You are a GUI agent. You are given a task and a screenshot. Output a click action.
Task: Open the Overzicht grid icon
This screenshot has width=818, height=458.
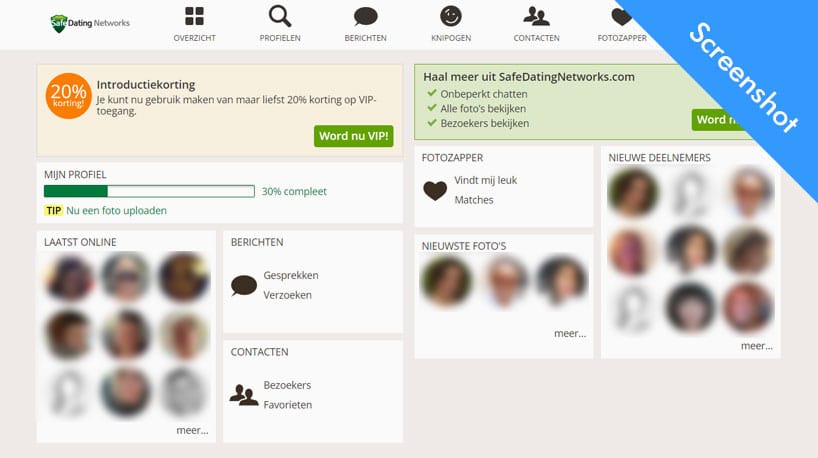tap(194, 16)
